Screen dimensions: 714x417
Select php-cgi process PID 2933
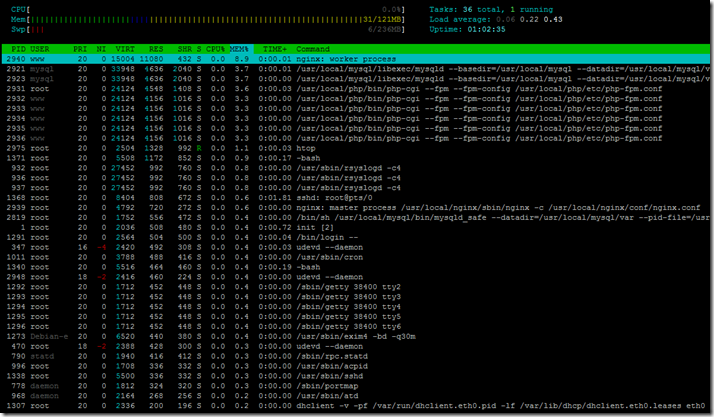pos(356,108)
